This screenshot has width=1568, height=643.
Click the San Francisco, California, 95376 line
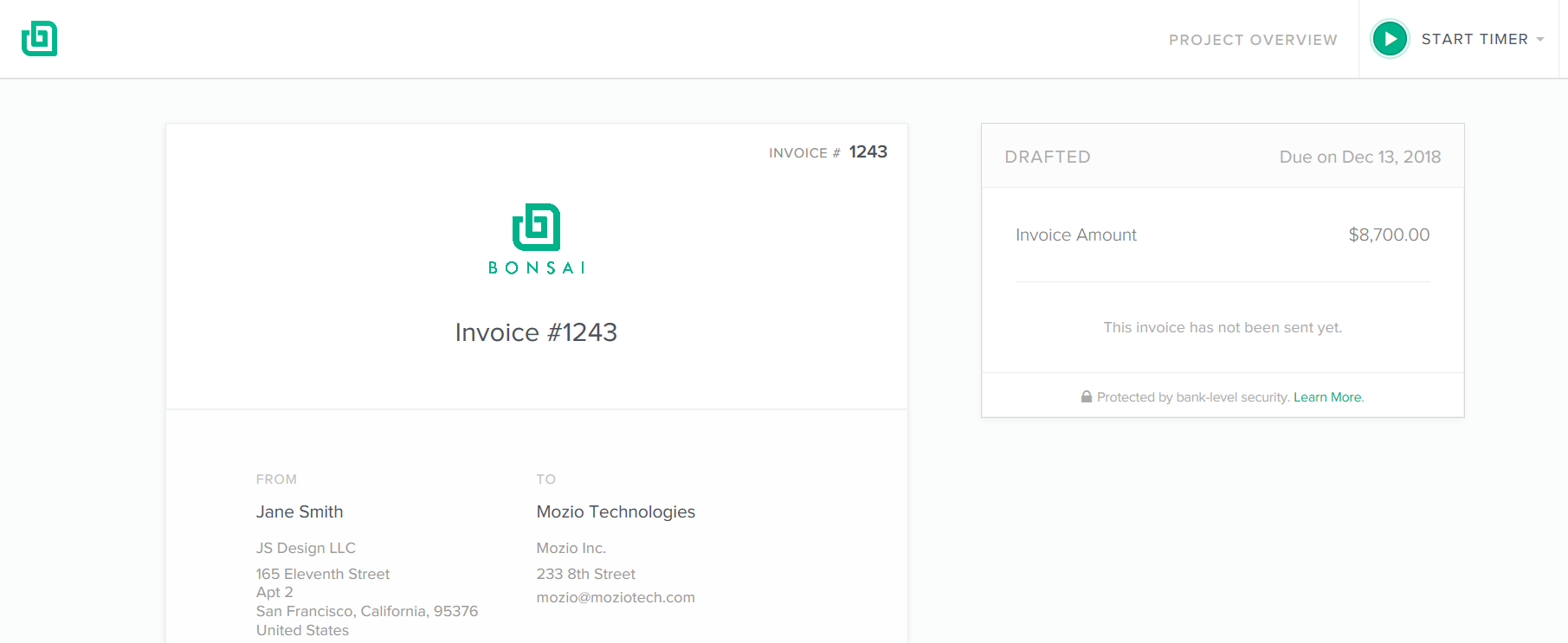click(367, 611)
